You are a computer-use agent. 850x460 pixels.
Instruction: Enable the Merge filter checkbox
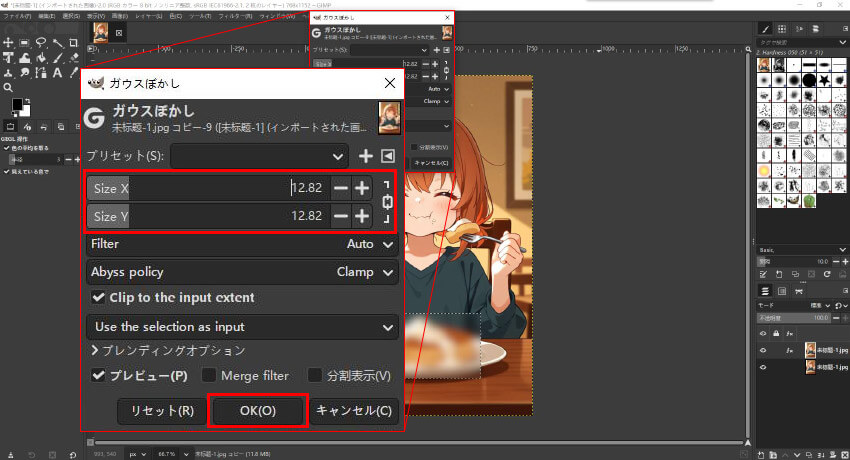pos(209,375)
